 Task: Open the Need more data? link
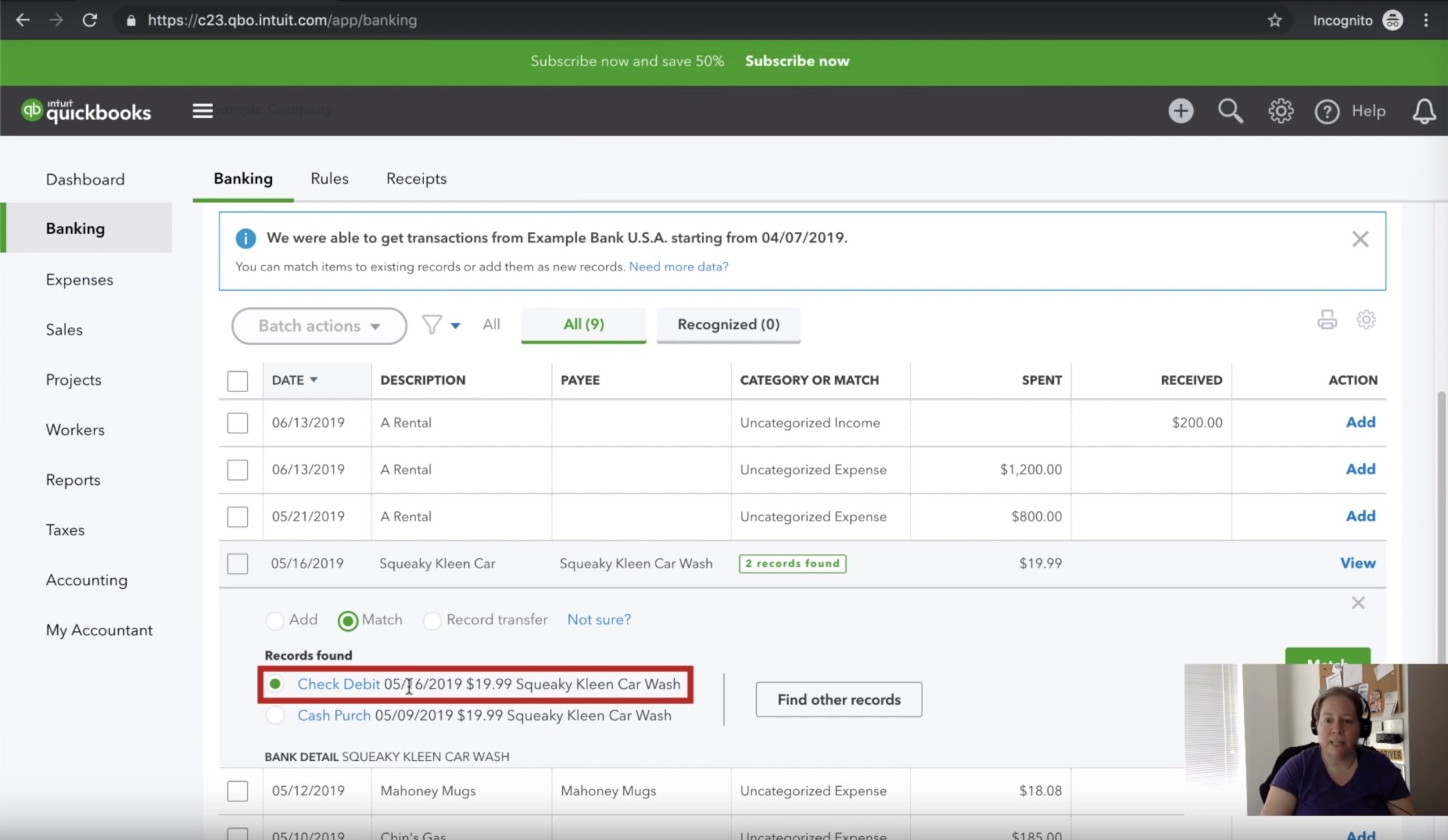click(x=678, y=266)
